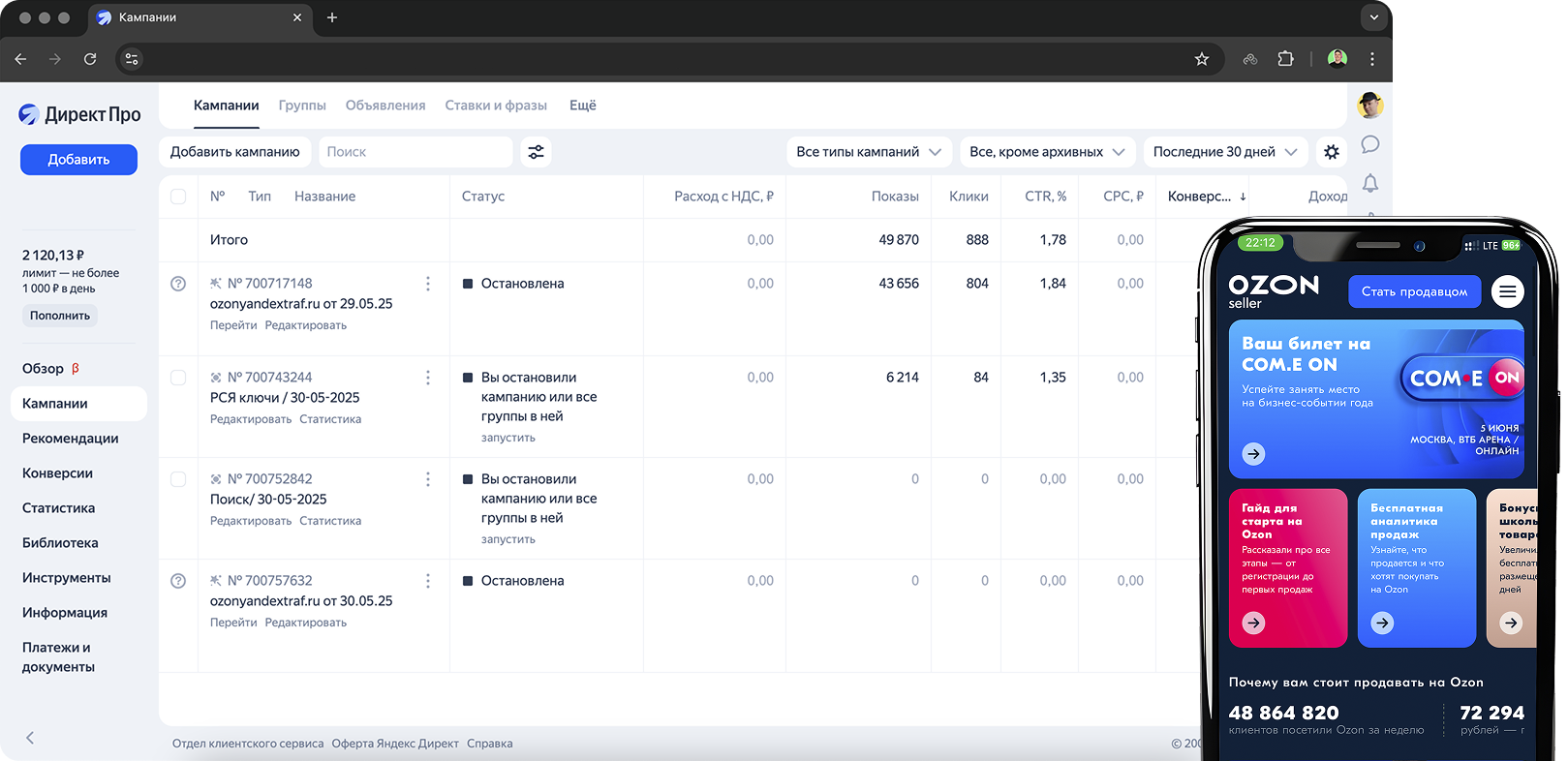Open browser extensions puzzle icon

tap(1285, 59)
